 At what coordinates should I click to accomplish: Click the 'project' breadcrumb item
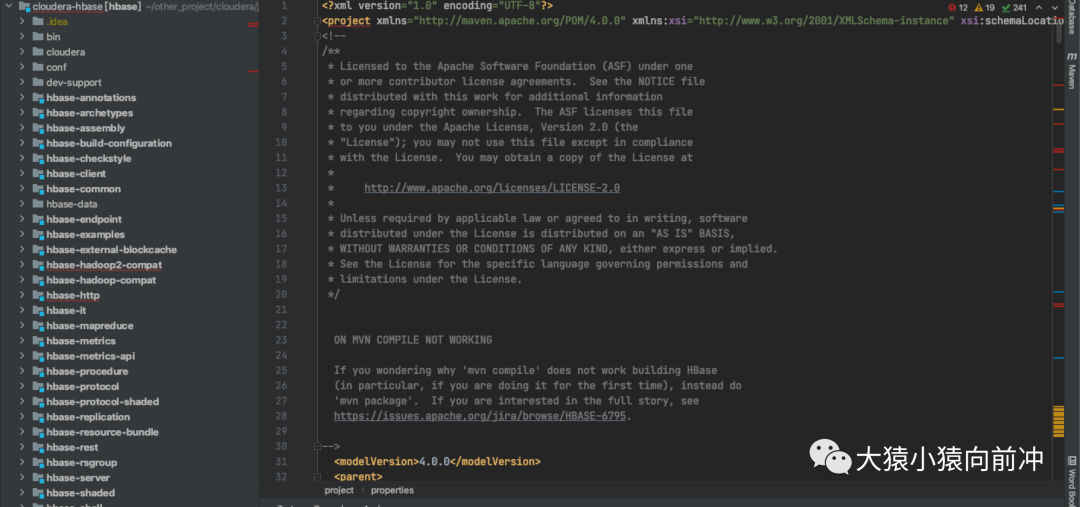pos(339,491)
